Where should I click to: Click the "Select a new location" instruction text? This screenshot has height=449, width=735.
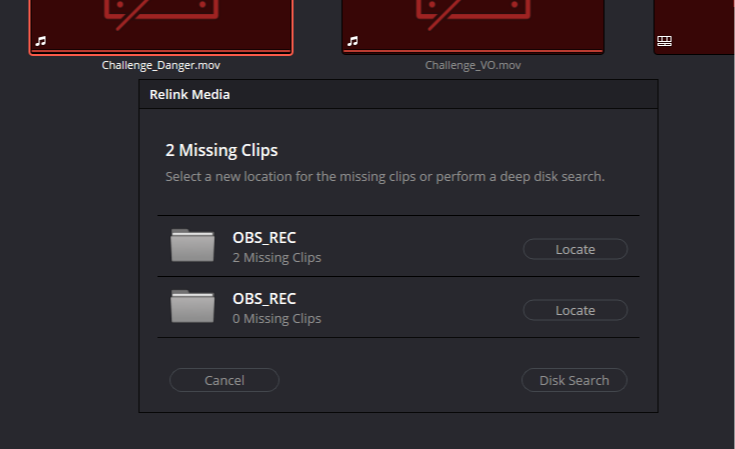pyautogui.click(x=384, y=177)
